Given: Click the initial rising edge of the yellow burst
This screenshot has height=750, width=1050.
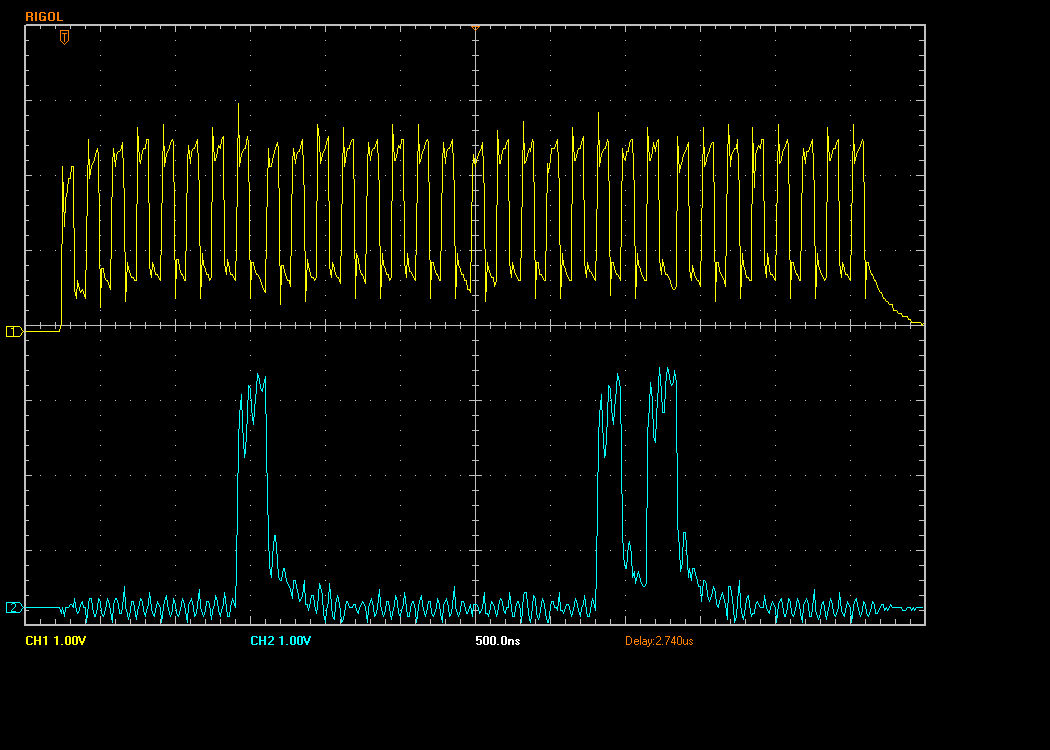Looking at the screenshot, I should click(x=62, y=248).
